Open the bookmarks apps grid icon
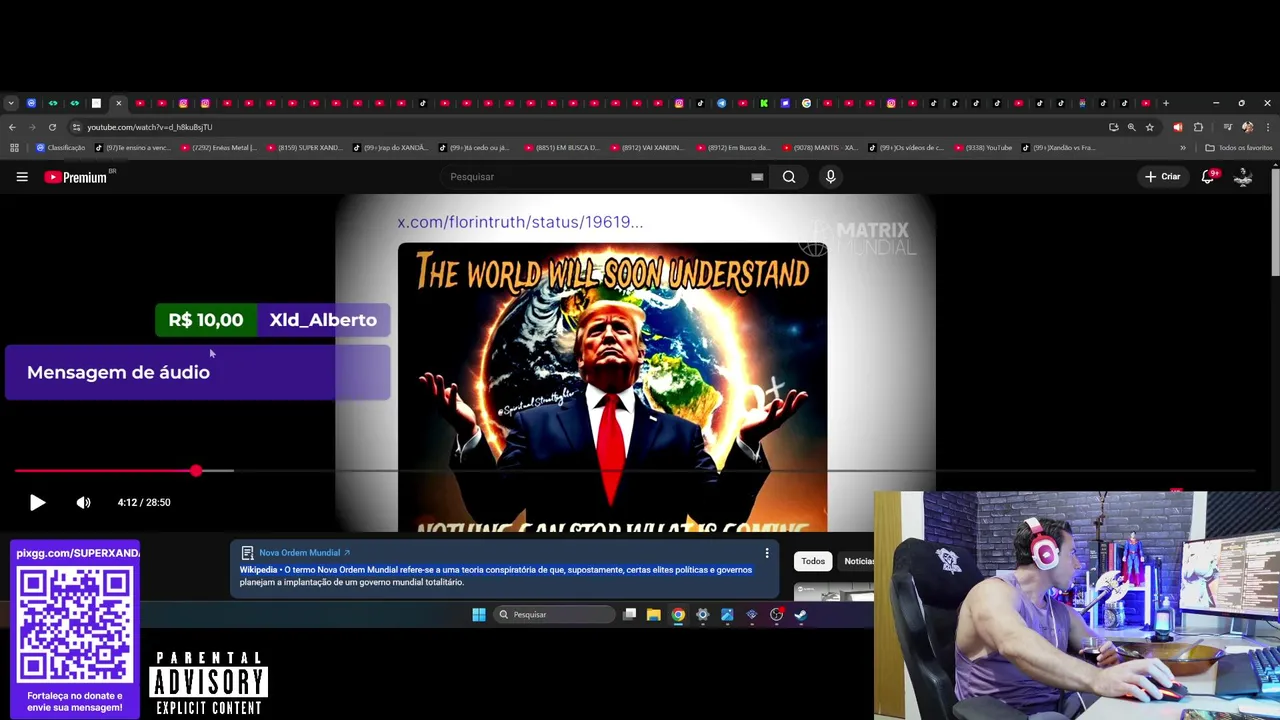This screenshot has height=720, width=1280. [x=14, y=148]
